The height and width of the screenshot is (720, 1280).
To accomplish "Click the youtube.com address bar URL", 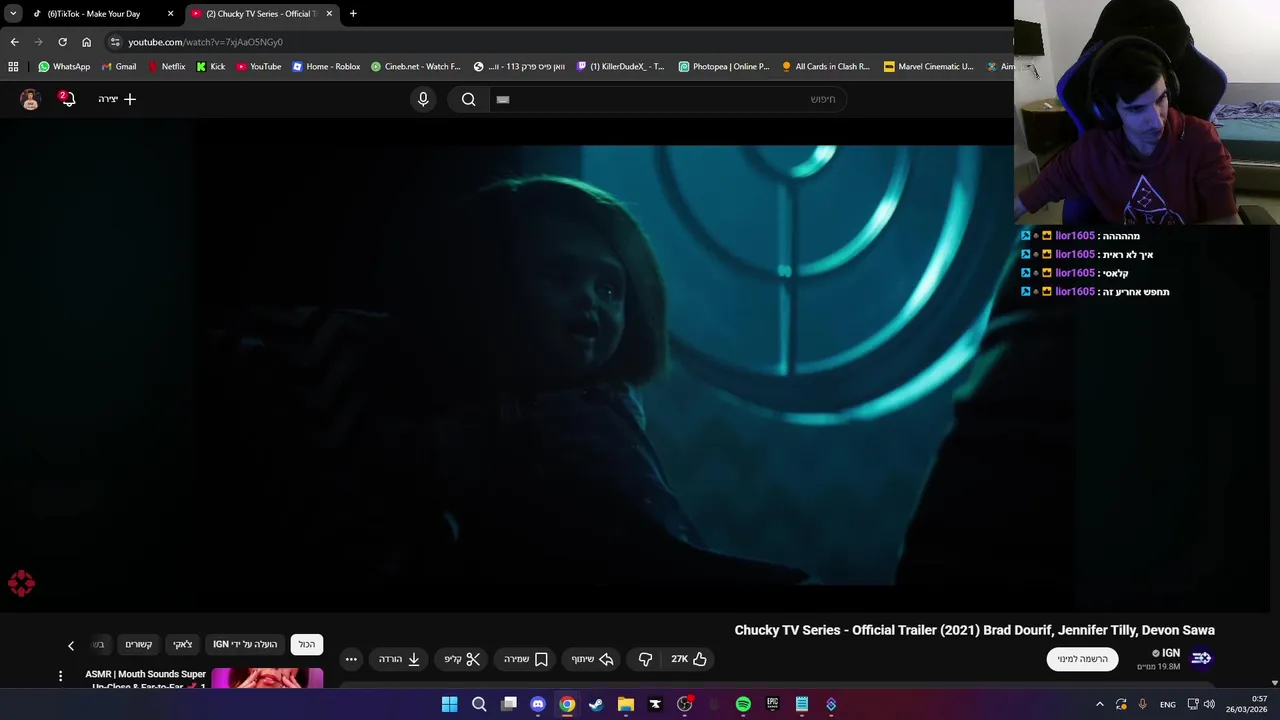I will (x=205, y=42).
